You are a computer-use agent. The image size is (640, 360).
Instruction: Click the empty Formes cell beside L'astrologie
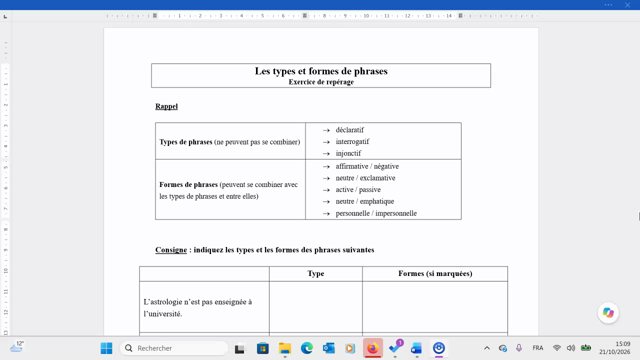(x=435, y=307)
